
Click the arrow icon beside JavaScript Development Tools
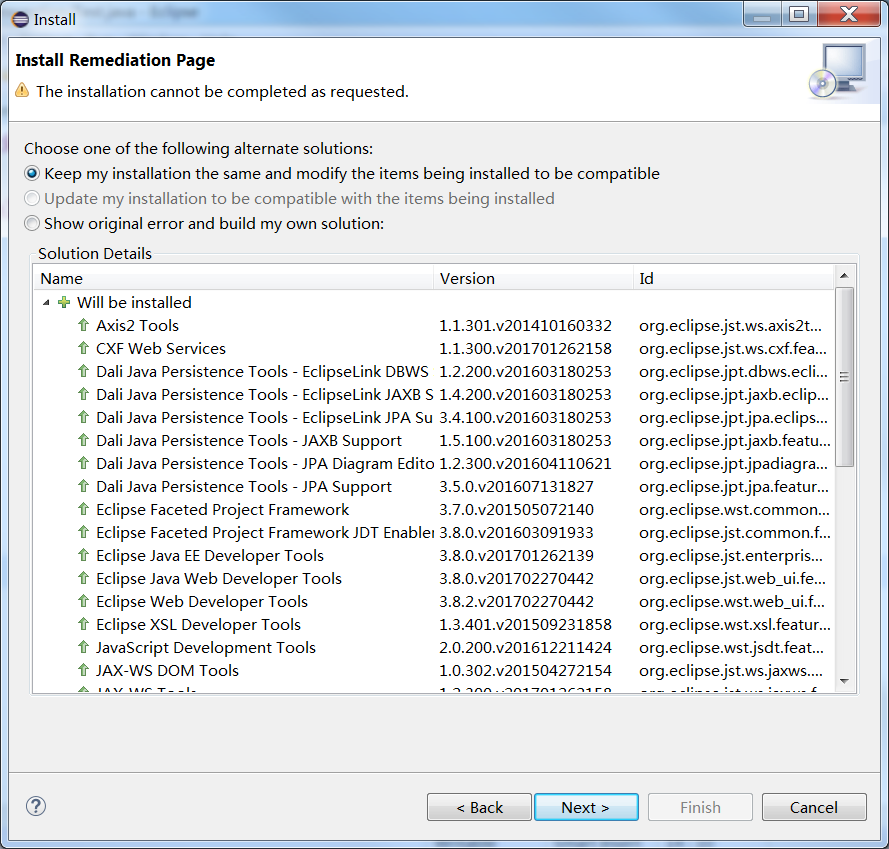pos(83,647)
